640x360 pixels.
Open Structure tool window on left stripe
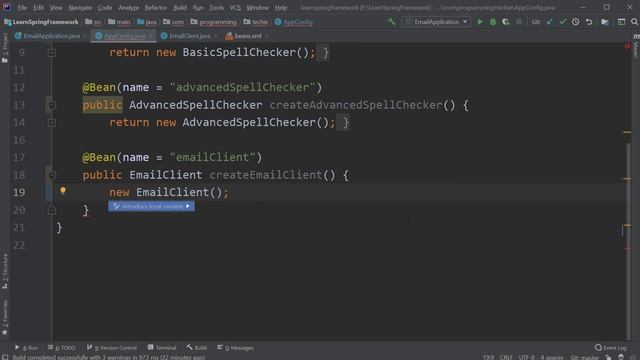(x=4, y=271)
